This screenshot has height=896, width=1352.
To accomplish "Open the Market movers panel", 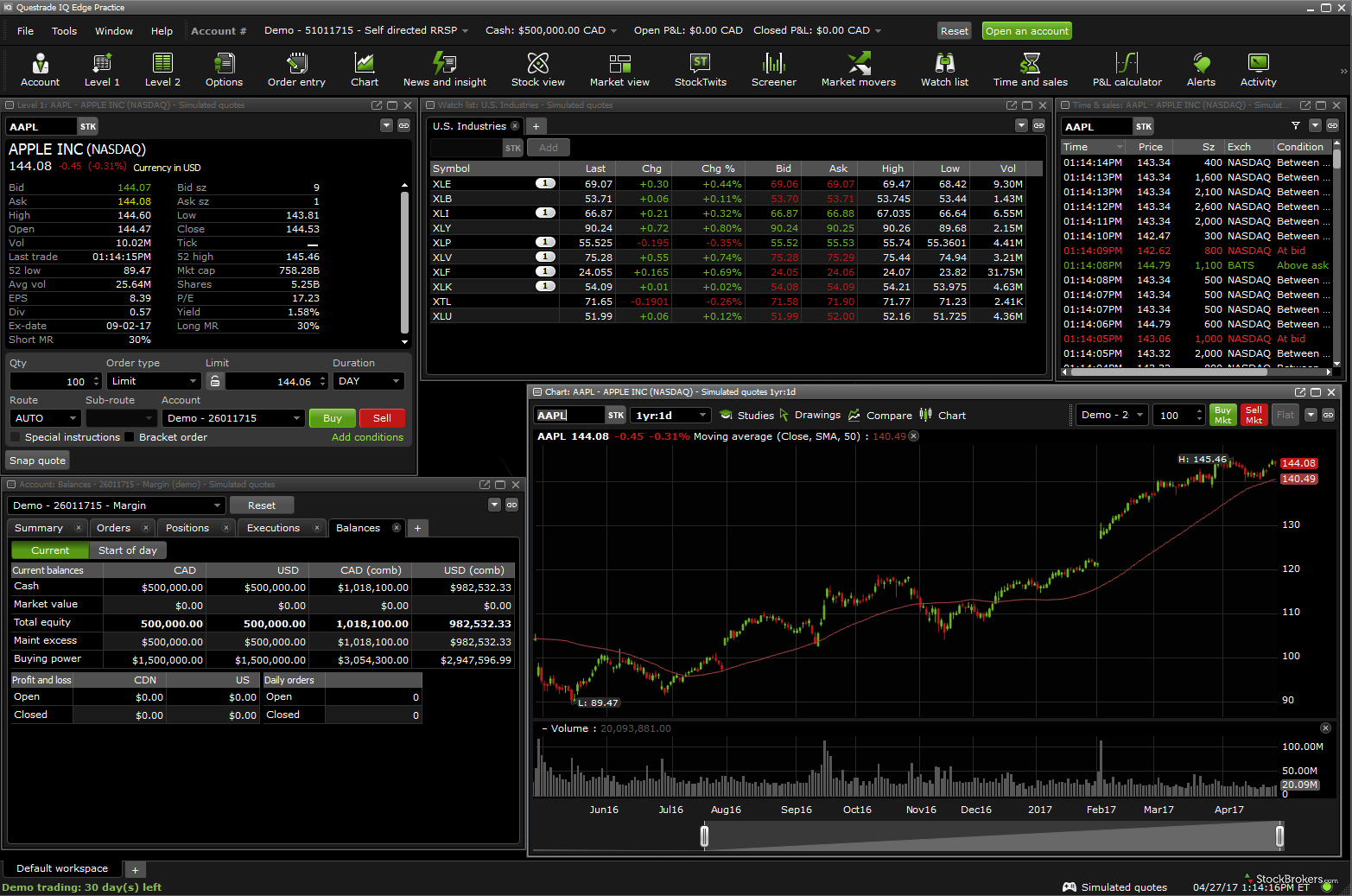I will click(x=858, y=70).
